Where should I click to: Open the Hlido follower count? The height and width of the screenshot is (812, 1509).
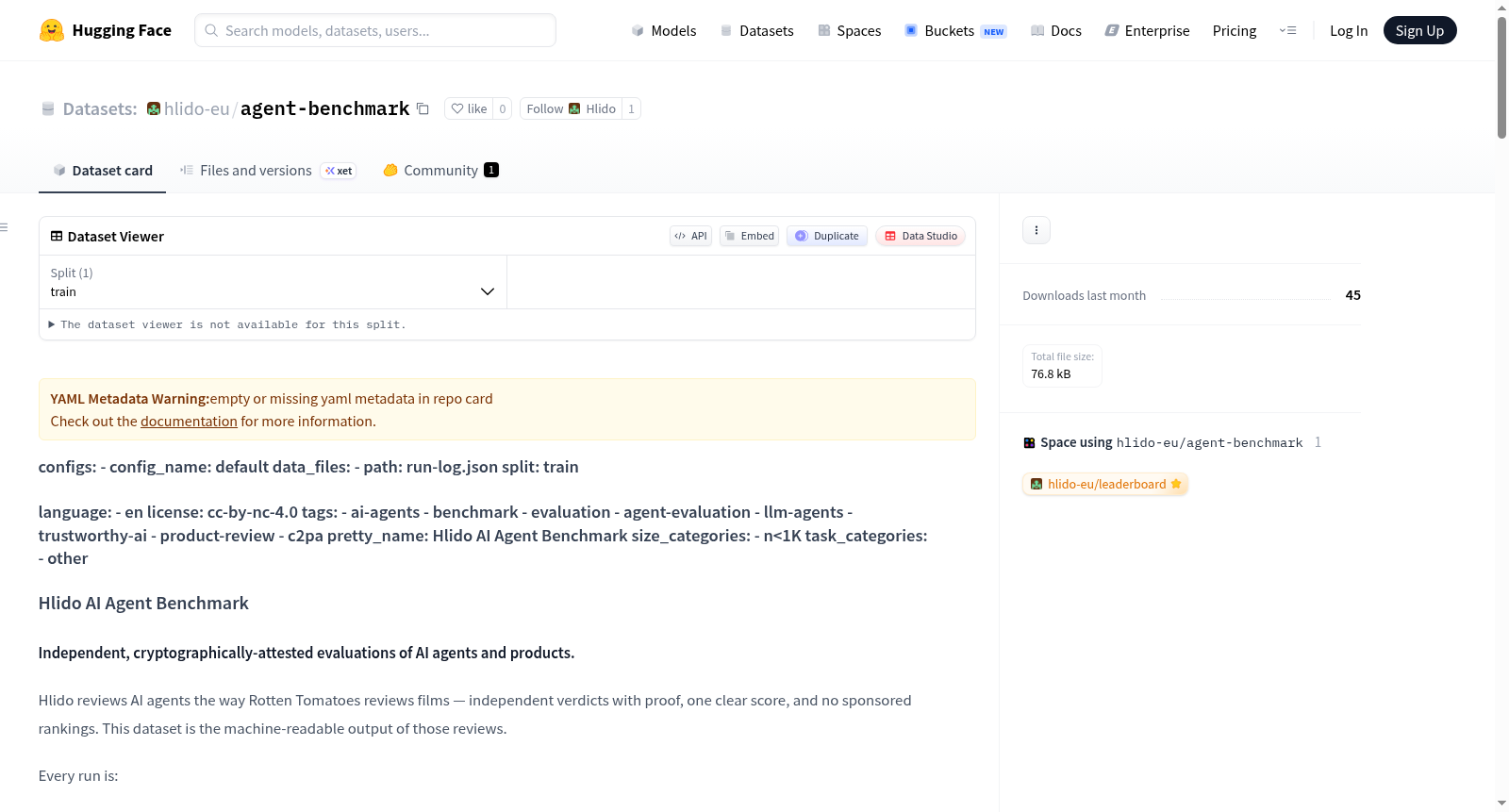(631, 109)
